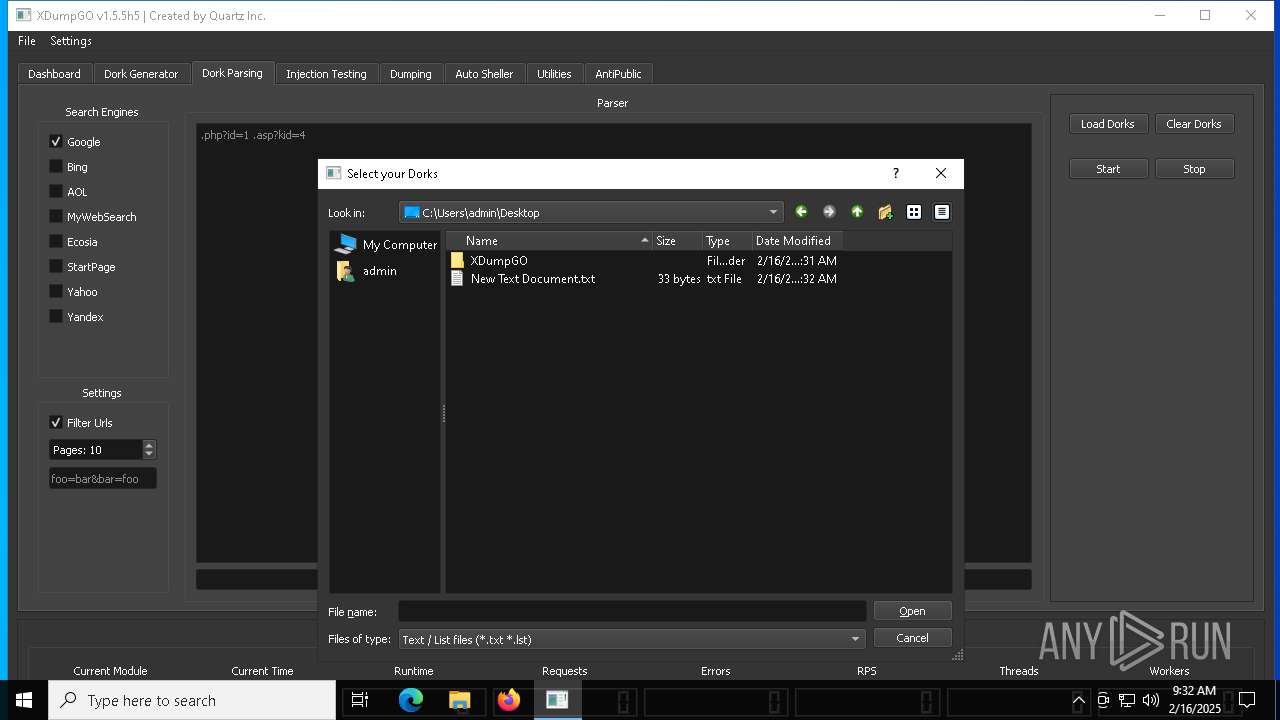The image size is (1280, 720).
Task: Click the Stop button
Action: pos(1194,169)
